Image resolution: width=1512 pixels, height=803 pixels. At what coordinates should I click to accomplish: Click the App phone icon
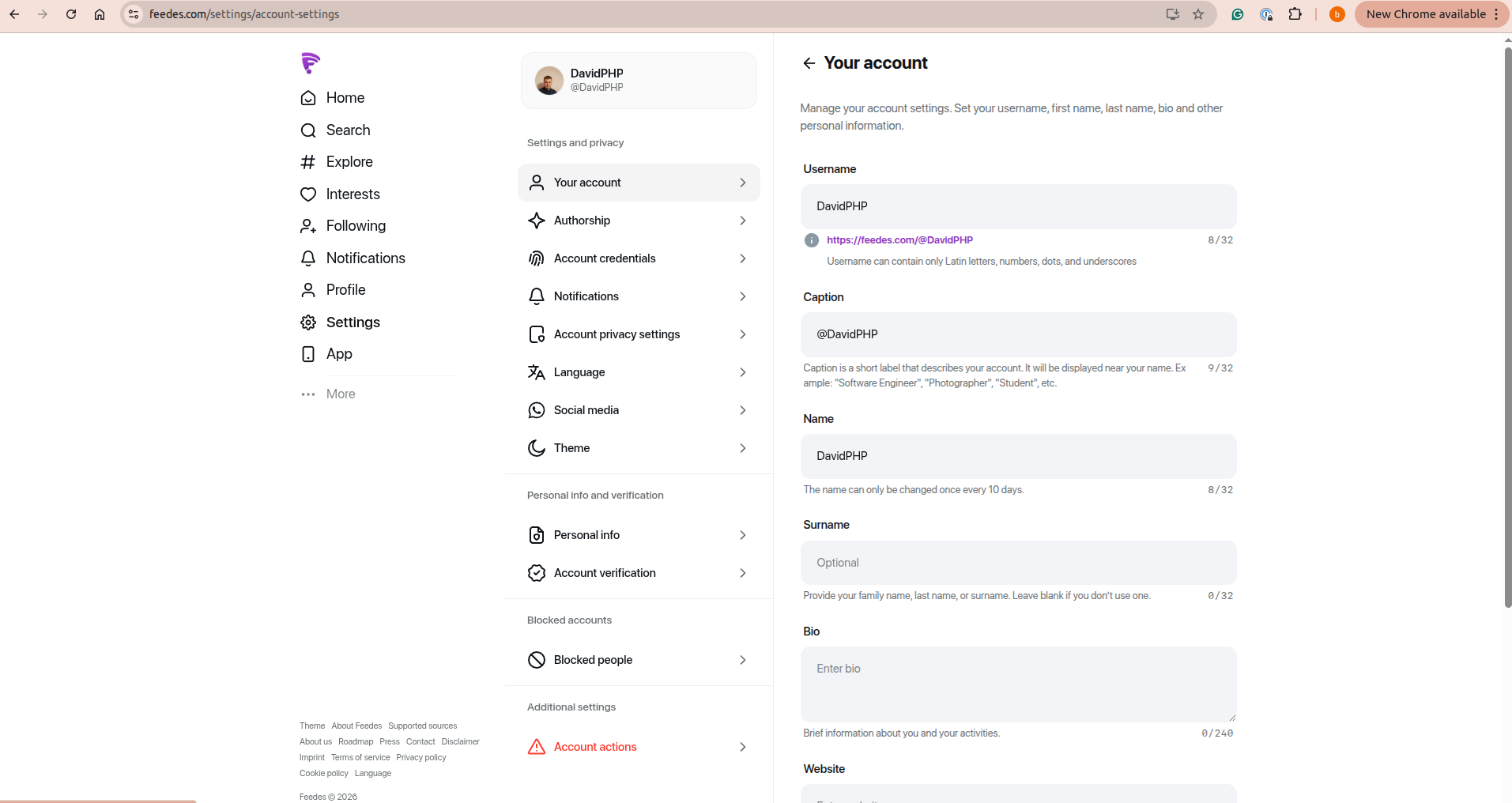(x=308, y=354)
